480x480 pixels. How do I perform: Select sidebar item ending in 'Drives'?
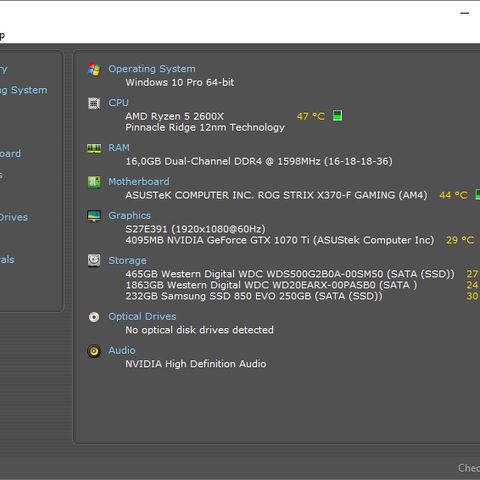[x=14, y=217]
